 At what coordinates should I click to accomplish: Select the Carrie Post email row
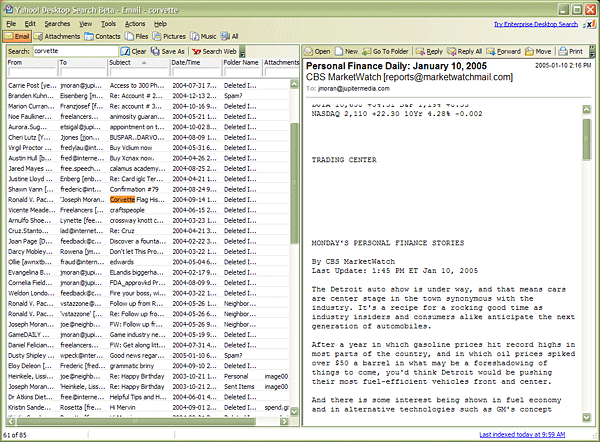[x=148, y=85]
